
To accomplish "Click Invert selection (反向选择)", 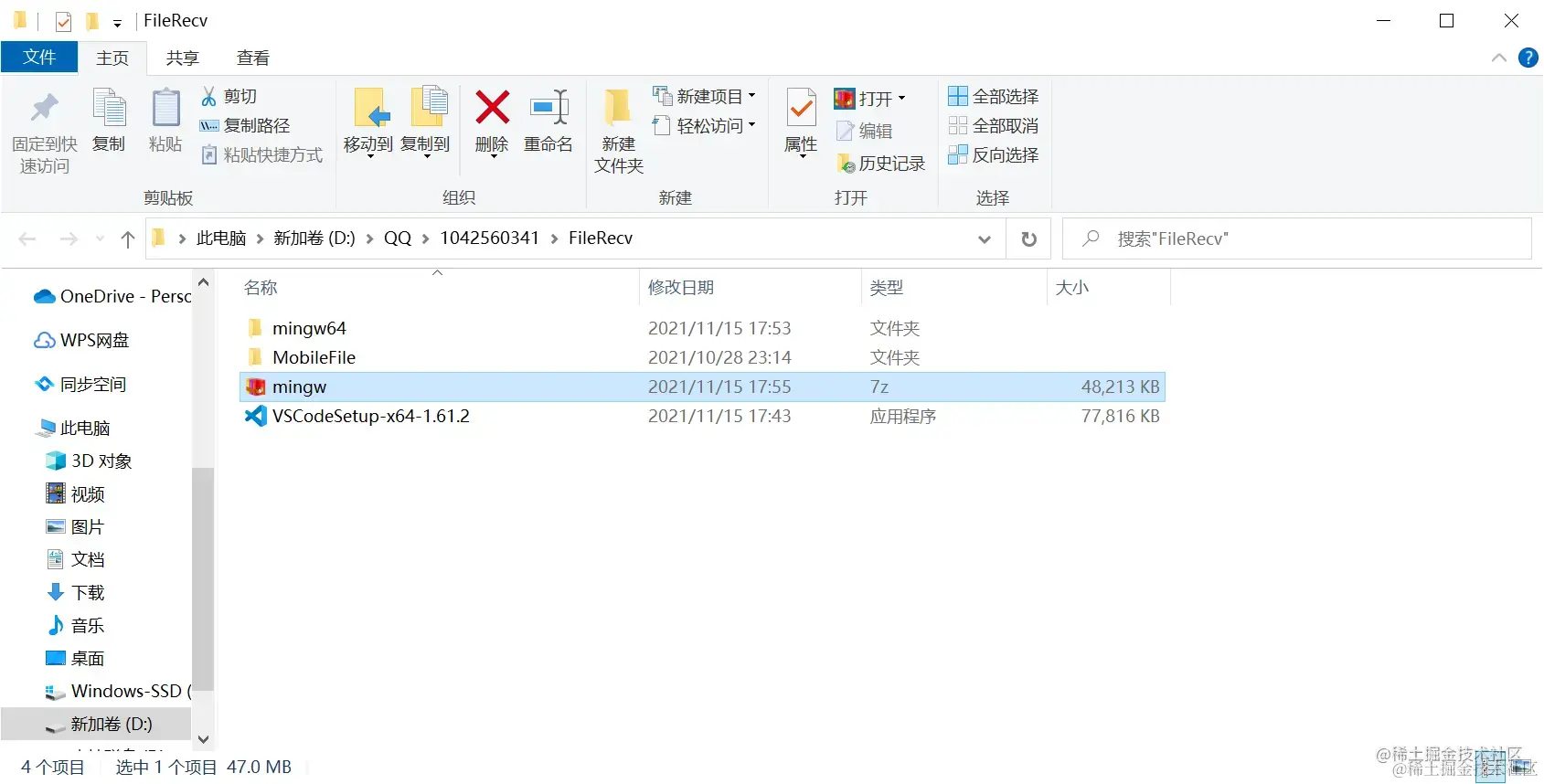I will coord(993,154).
